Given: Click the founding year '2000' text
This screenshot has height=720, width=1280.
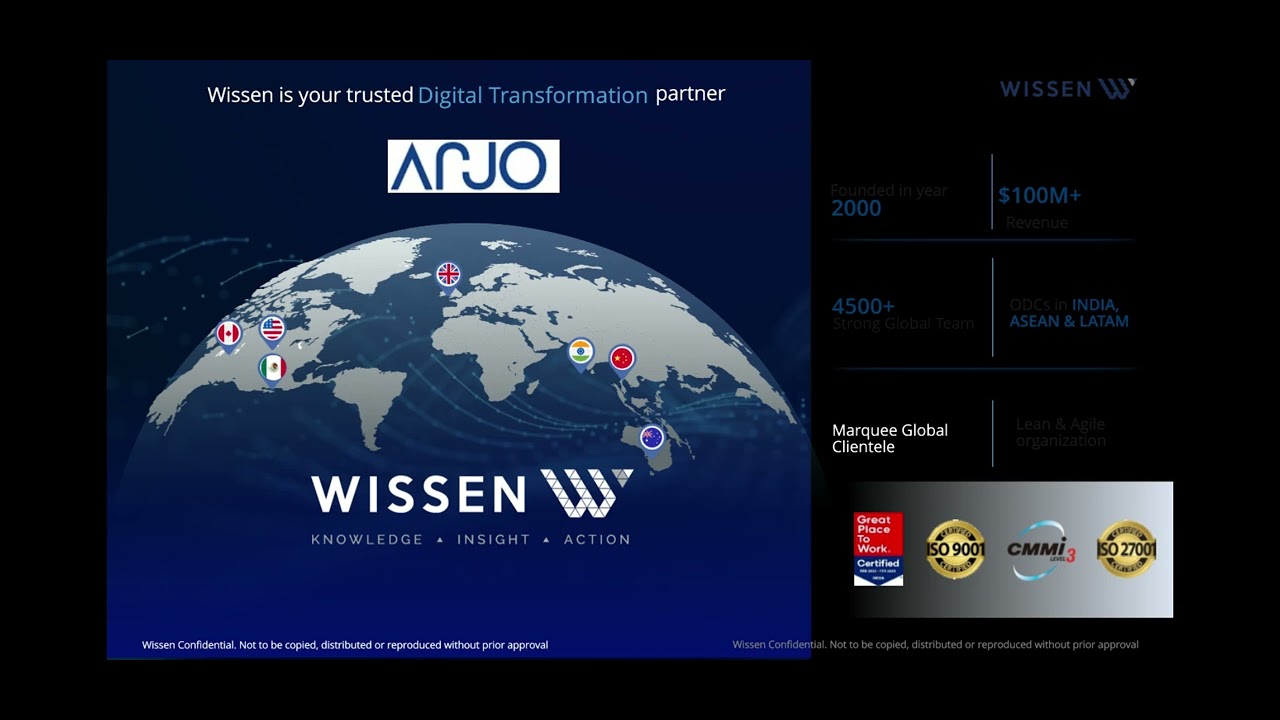Looking at the screenshot, I should pos(856,208).
